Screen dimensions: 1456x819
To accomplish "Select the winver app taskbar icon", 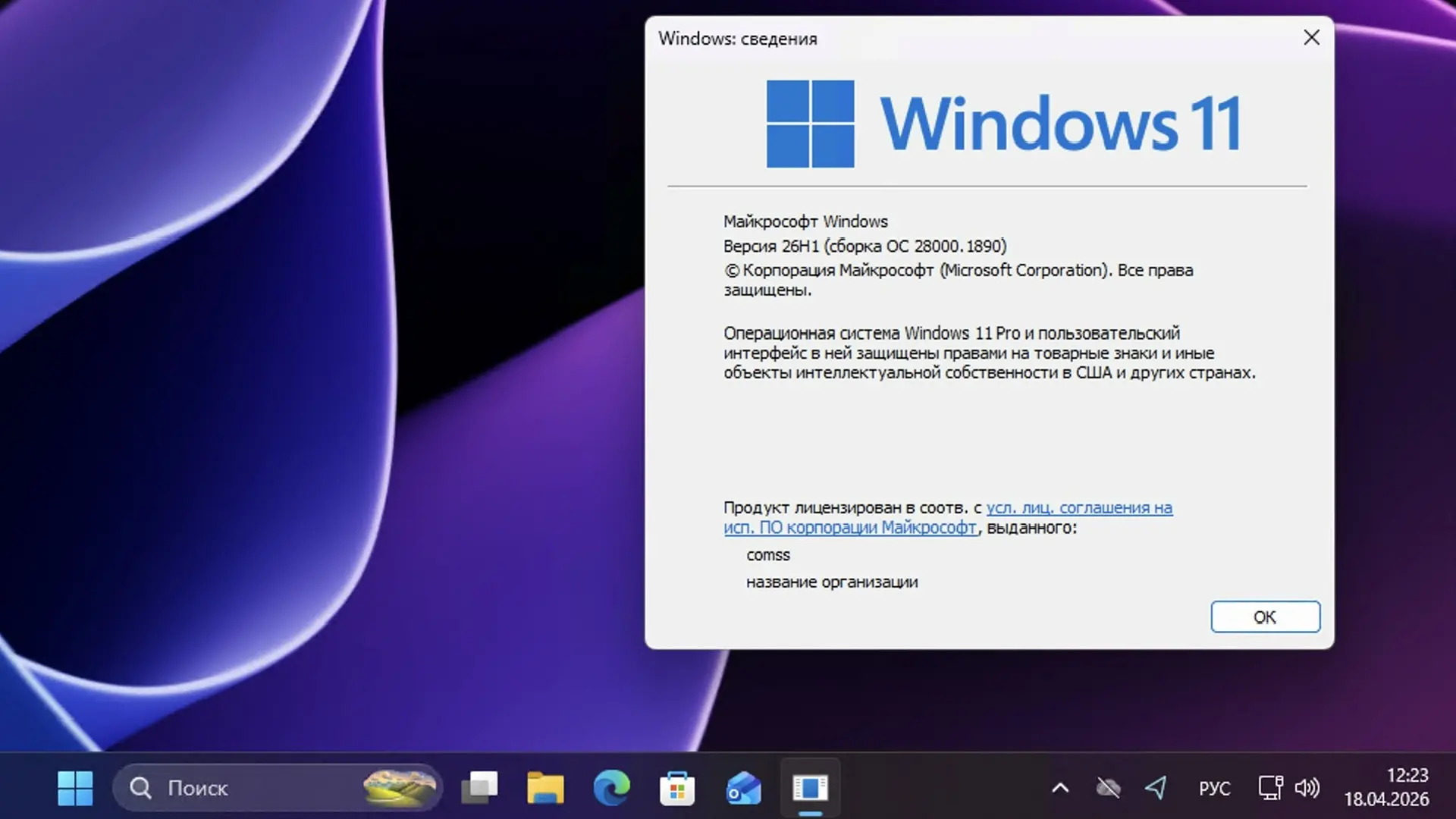I will (x=810, y=788).
